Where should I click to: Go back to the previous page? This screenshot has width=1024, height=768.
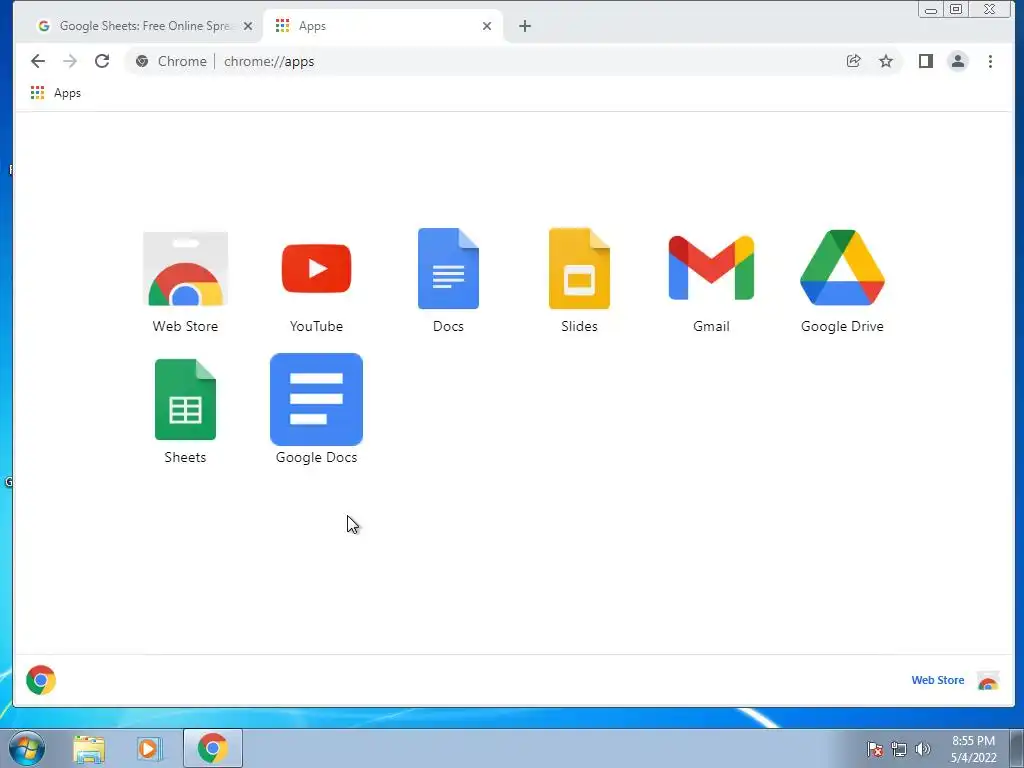click(38, 61)
